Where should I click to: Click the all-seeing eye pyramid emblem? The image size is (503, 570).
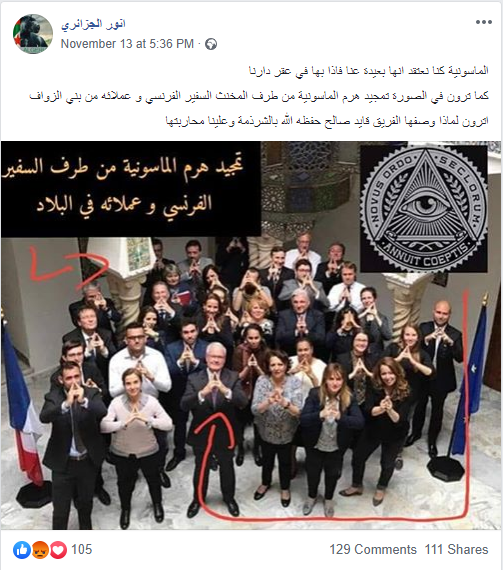tap(424, 209)
